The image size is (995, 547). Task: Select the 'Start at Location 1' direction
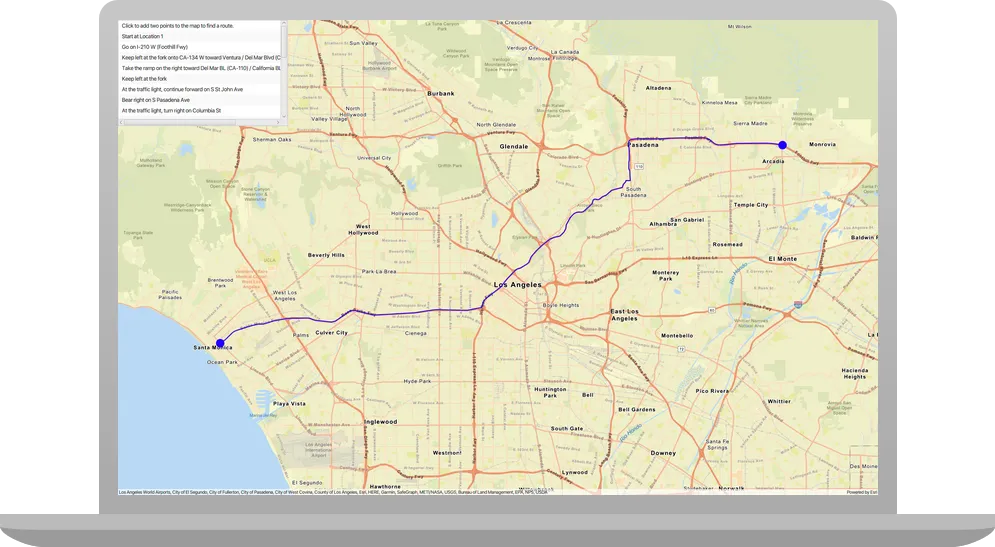(199, 36)
